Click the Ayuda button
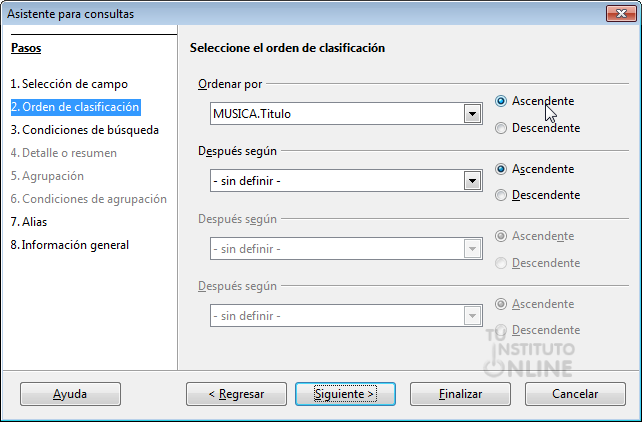The image size is (642, 422). click(70, 394)
